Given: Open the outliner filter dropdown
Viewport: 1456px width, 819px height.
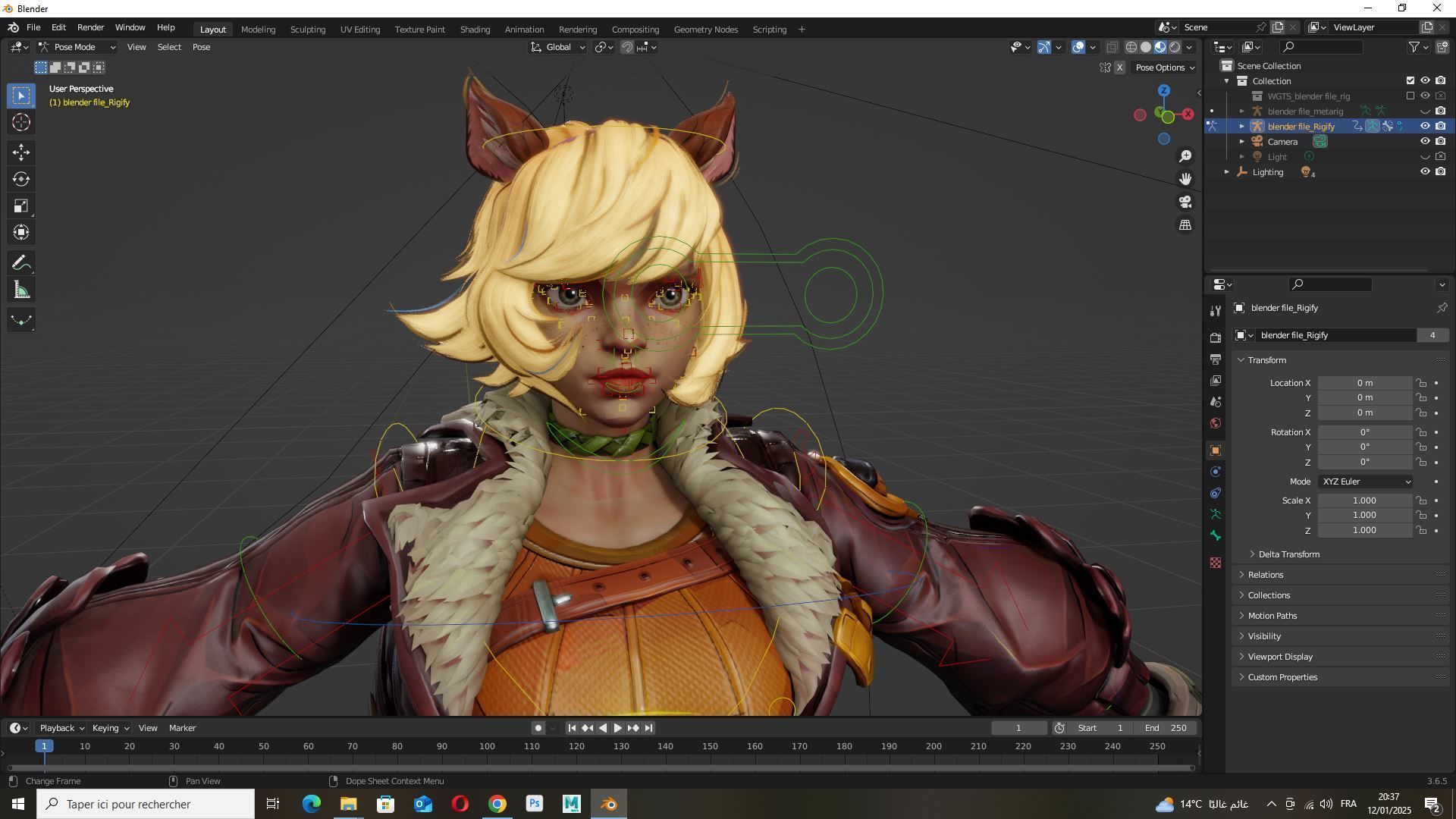Looking at the screenshot, I should (1418, 47).
